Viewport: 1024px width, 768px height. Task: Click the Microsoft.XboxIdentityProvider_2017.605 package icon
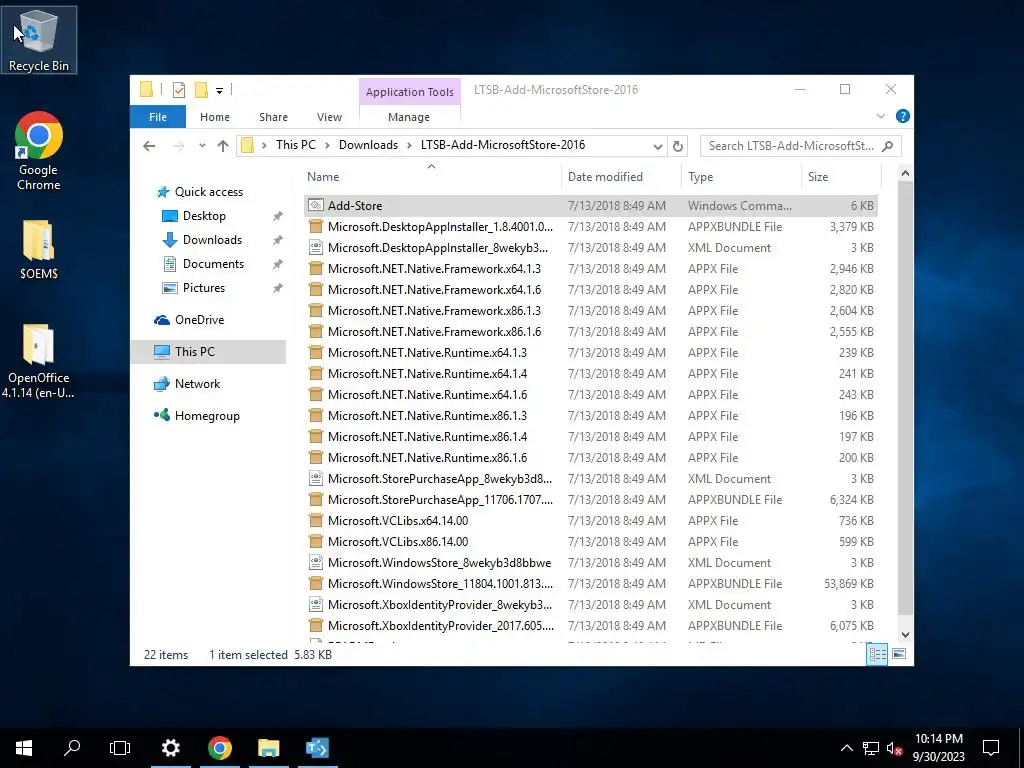click(315, 626)
